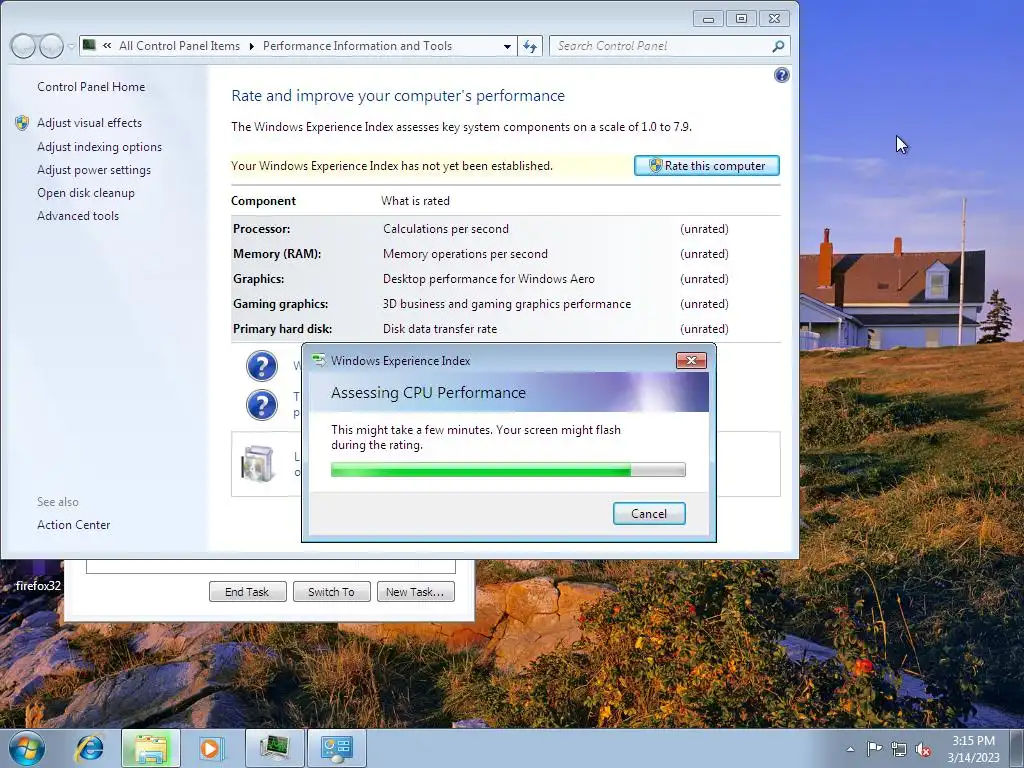Click the Component column header
This screenshot has width=1024, height=768.
(263, 201)
